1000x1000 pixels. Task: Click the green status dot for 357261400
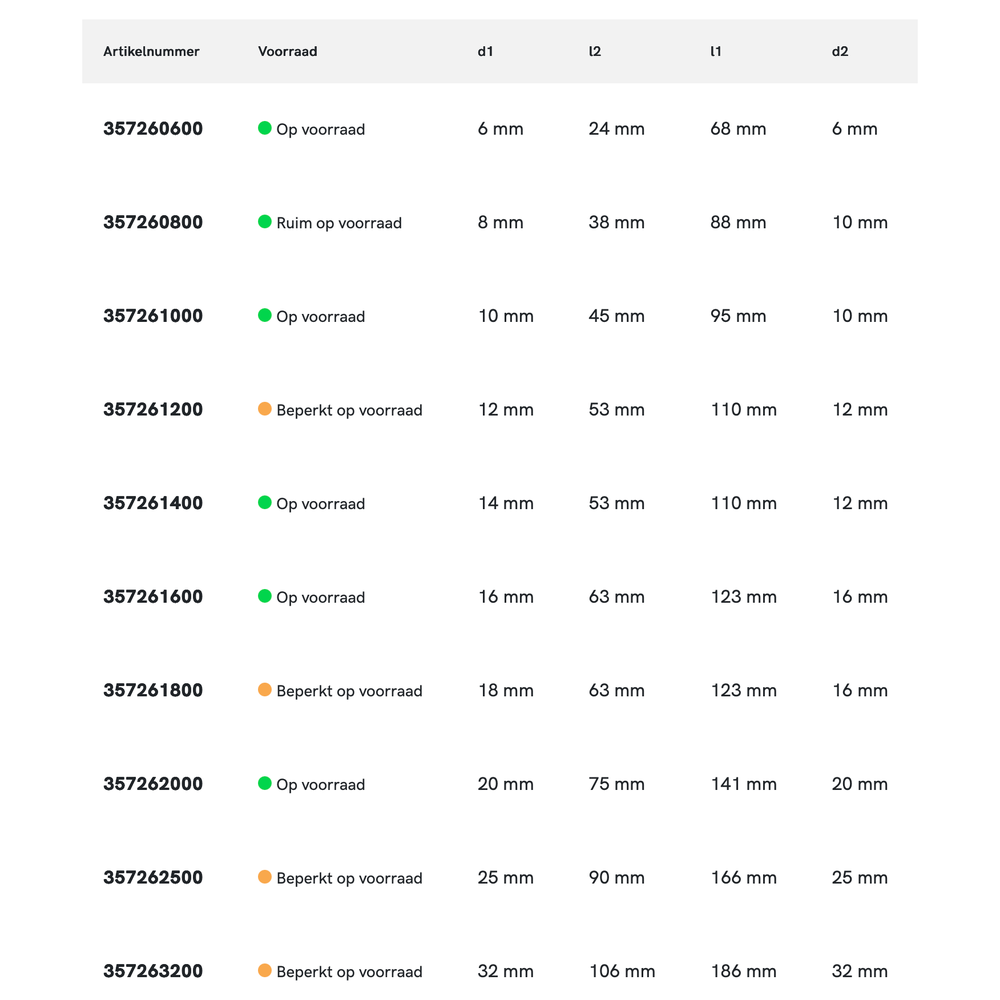(x=265, y=503)
